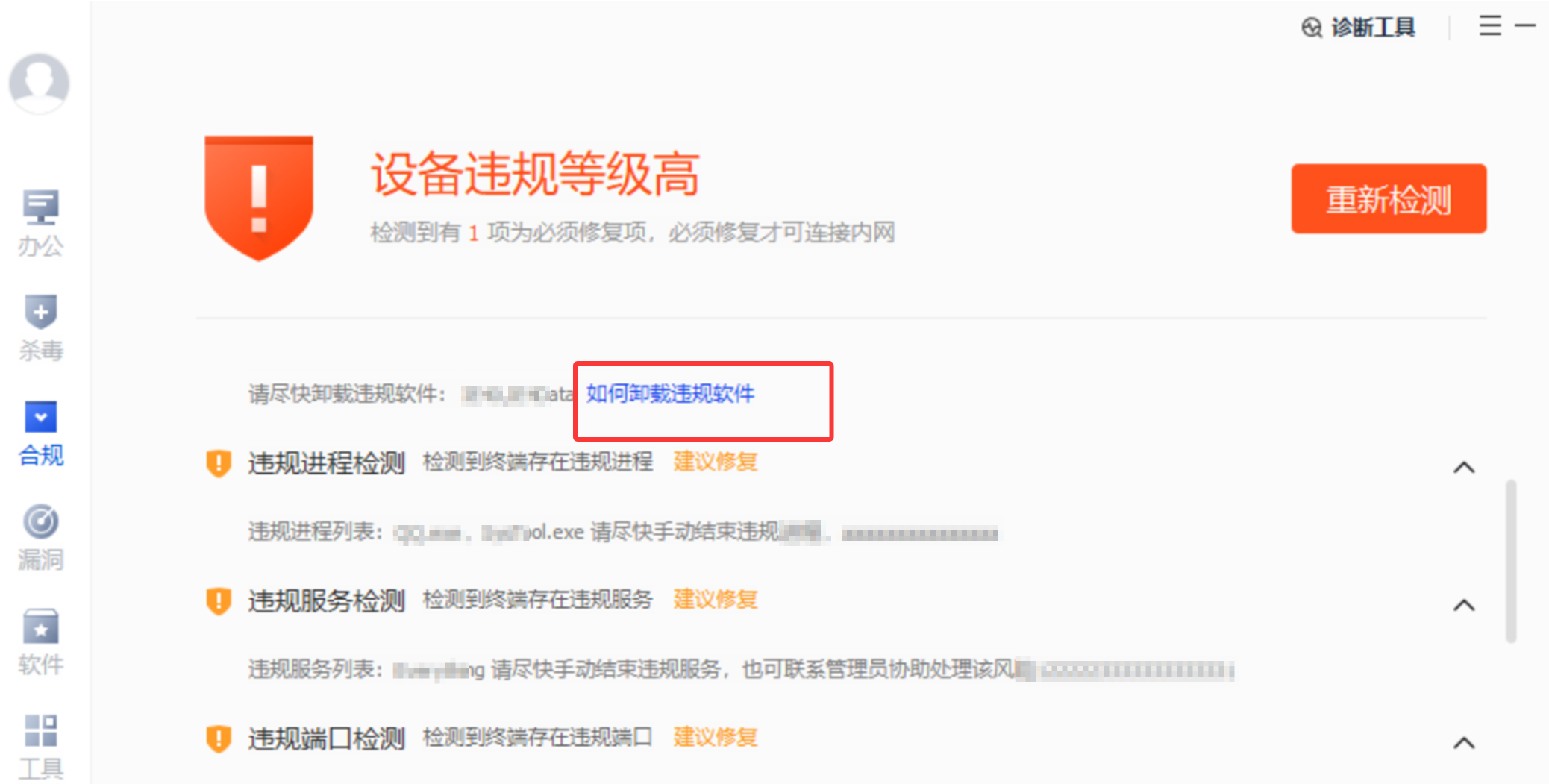Image resolution: width=1549 pixels, height=784 pixels.
Task: Click the 诊断工具 diagnostic tool icon
Action: 1311,28
